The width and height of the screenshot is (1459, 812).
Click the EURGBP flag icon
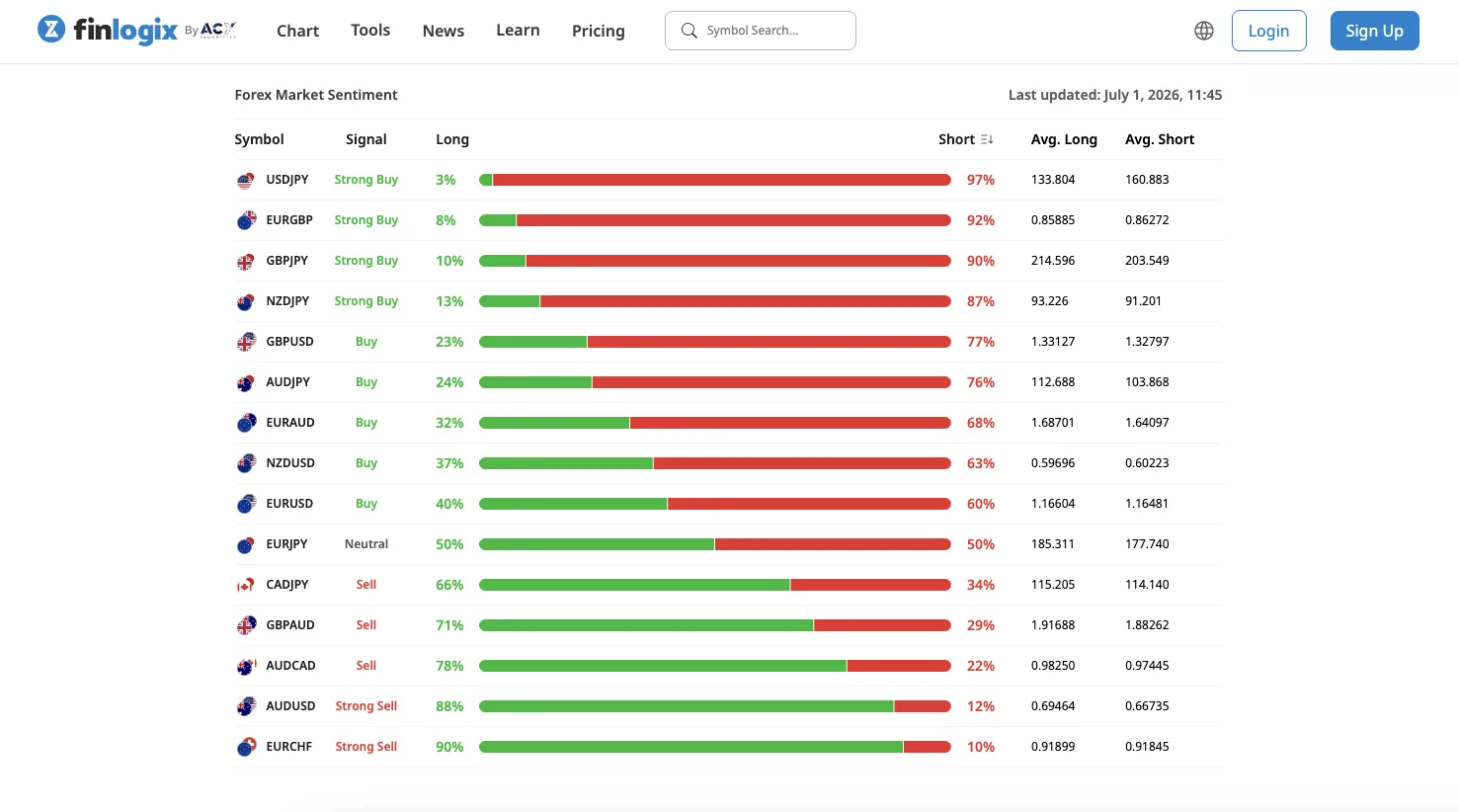point(246,221)
